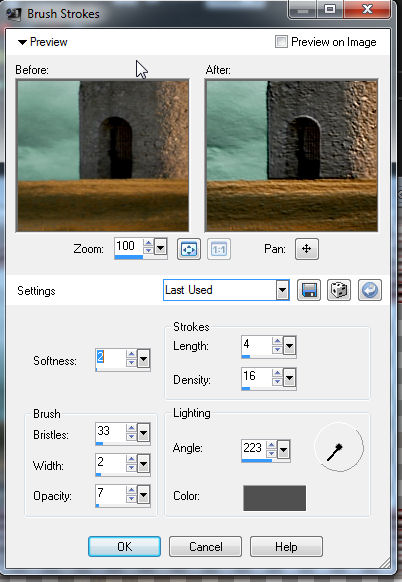Viewport: 402px width, 582px height.
Task: Open the Angle value dropdown arrow
Action: 283,450
